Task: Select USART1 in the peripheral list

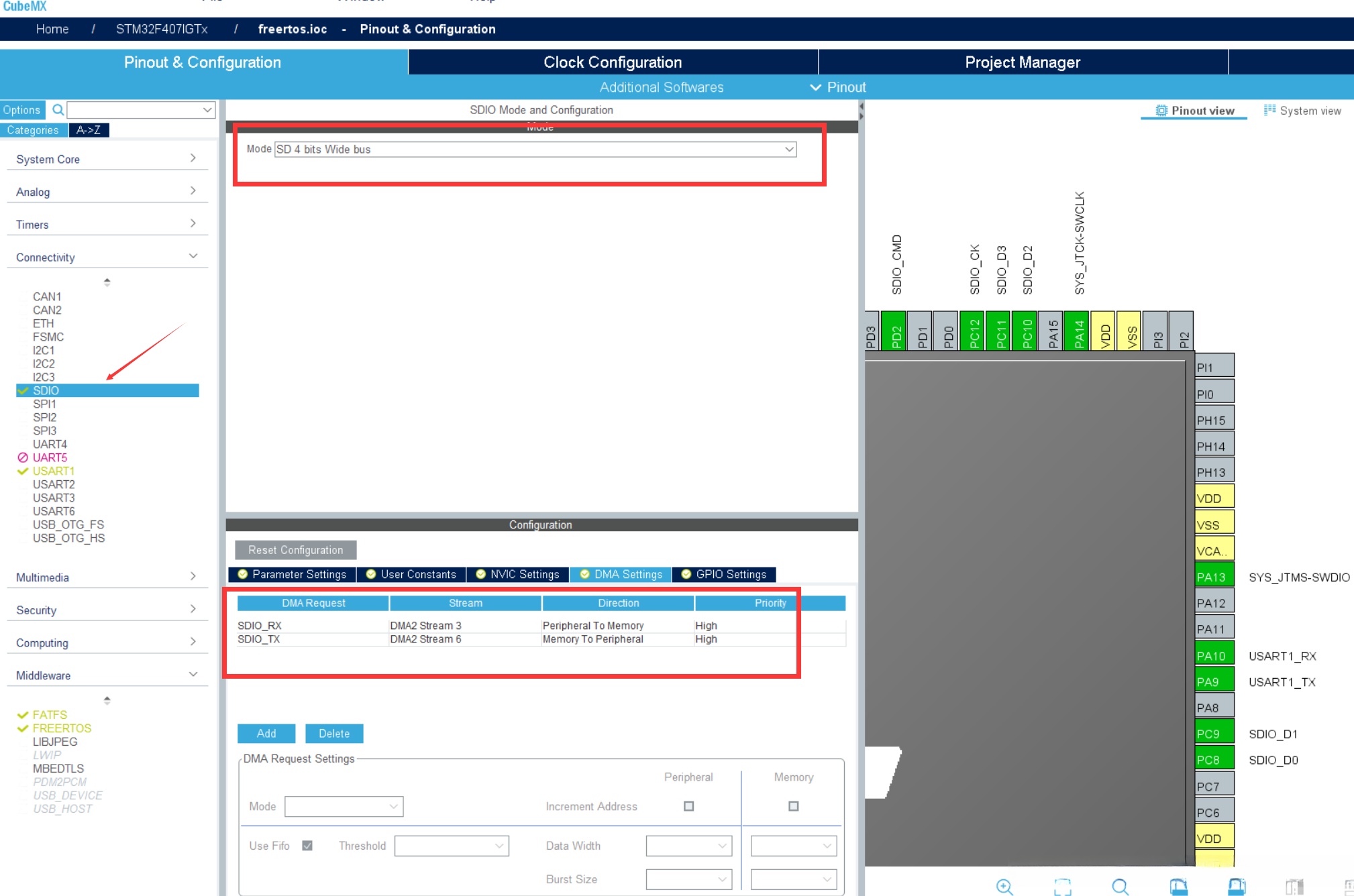Action: [54, 471]
